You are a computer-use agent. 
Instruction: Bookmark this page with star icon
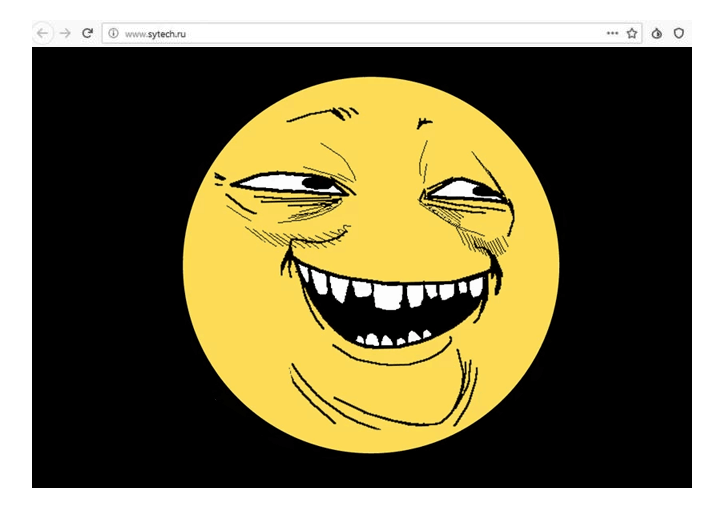[632, 33]
